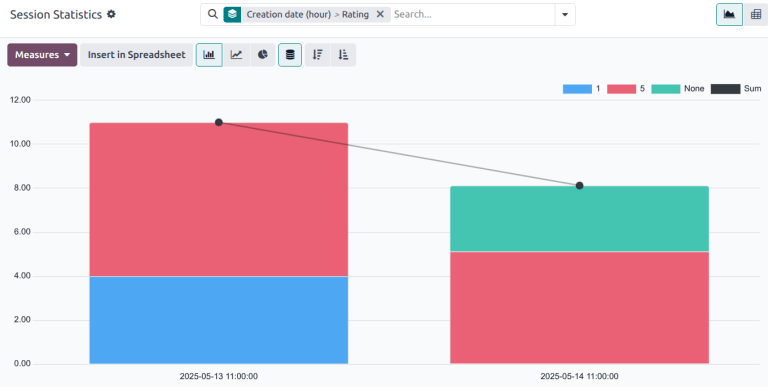Screen dimensions: 768x387
Task: Click the group-by layers icon in filter
Action: [x=232, y=15]
